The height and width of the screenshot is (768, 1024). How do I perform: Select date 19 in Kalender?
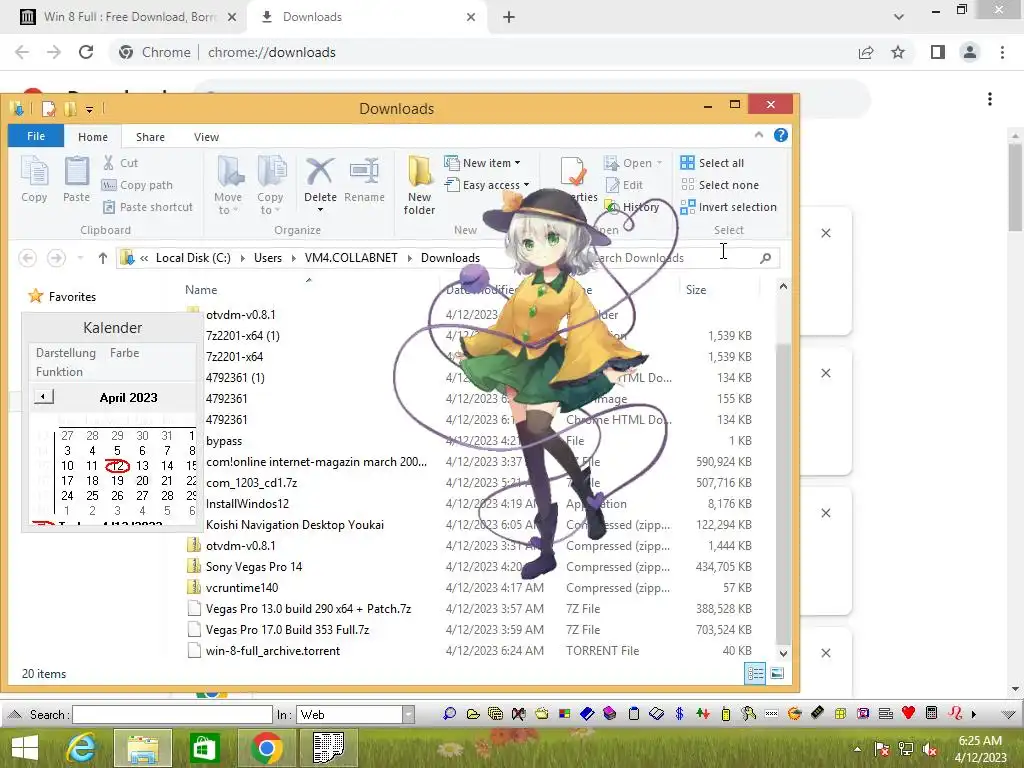pyautogui.click(x=117, y=481)
